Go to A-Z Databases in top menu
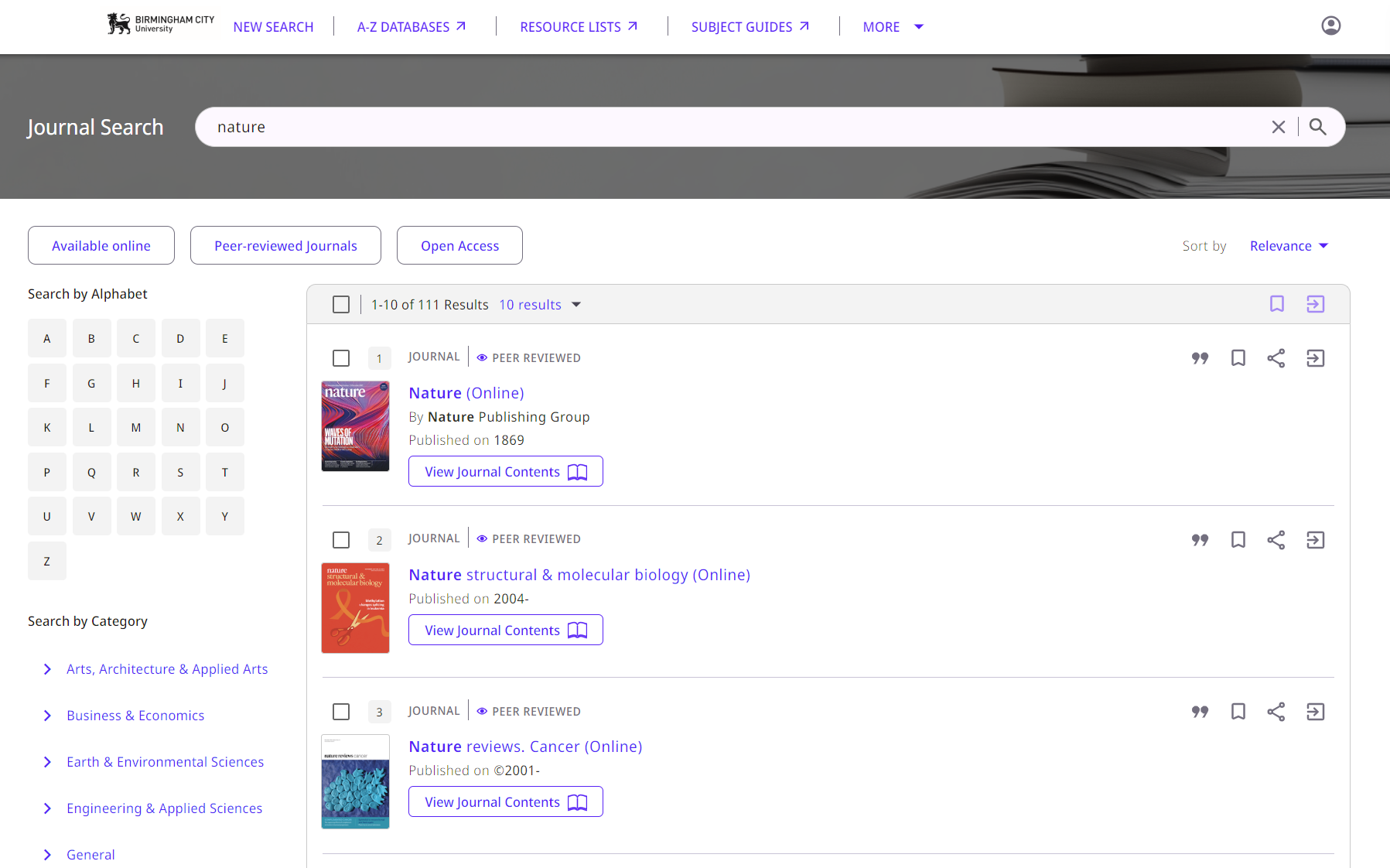1390x868 pixels. coord(411,27)
